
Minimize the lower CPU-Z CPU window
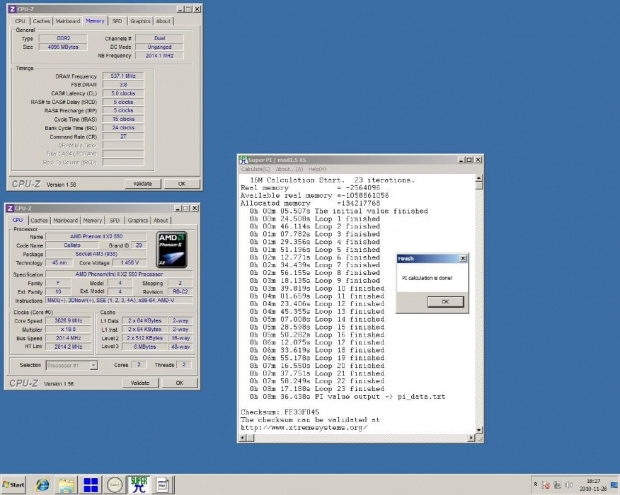(178, 208)
